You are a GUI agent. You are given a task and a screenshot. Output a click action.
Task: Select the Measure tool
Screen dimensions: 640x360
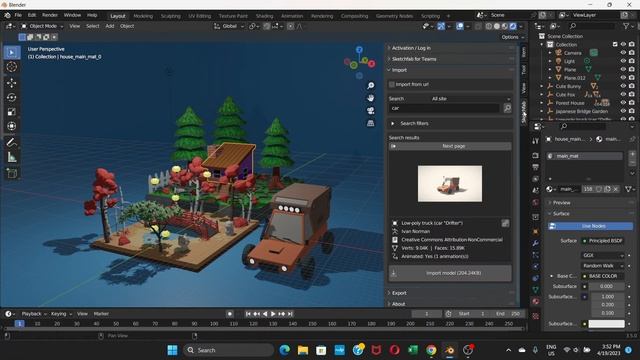(x=12, y=157)
